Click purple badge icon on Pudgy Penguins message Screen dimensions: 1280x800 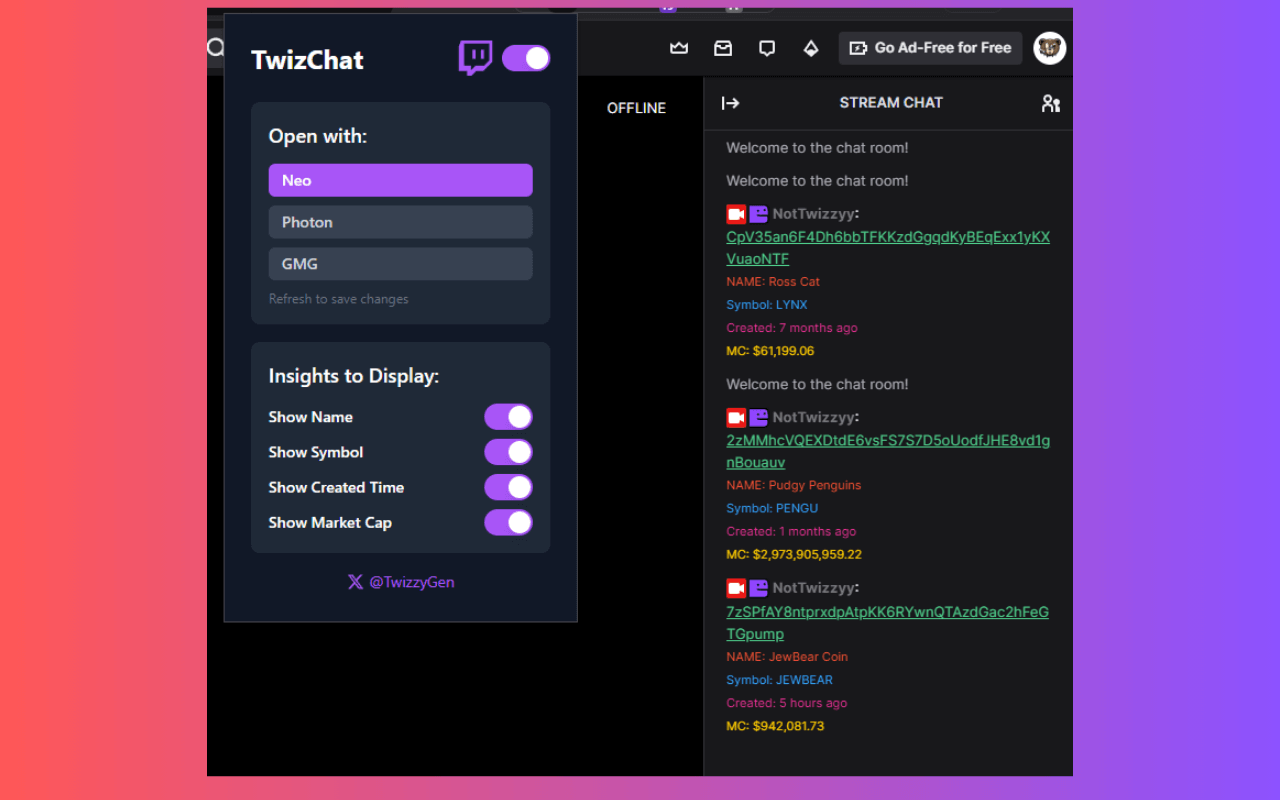click(x=759, y=418)
